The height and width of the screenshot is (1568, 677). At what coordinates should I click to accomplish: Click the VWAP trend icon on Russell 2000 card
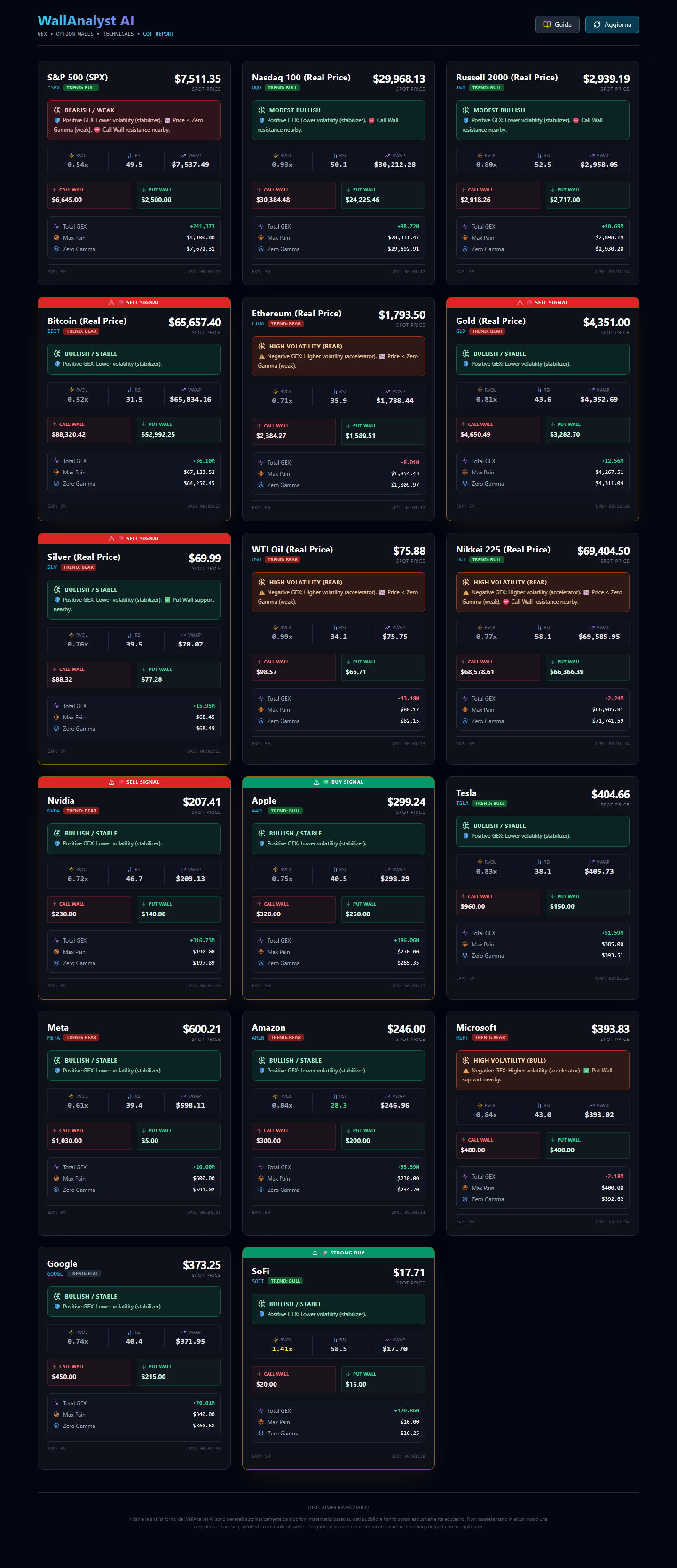[x=592, y=156]
